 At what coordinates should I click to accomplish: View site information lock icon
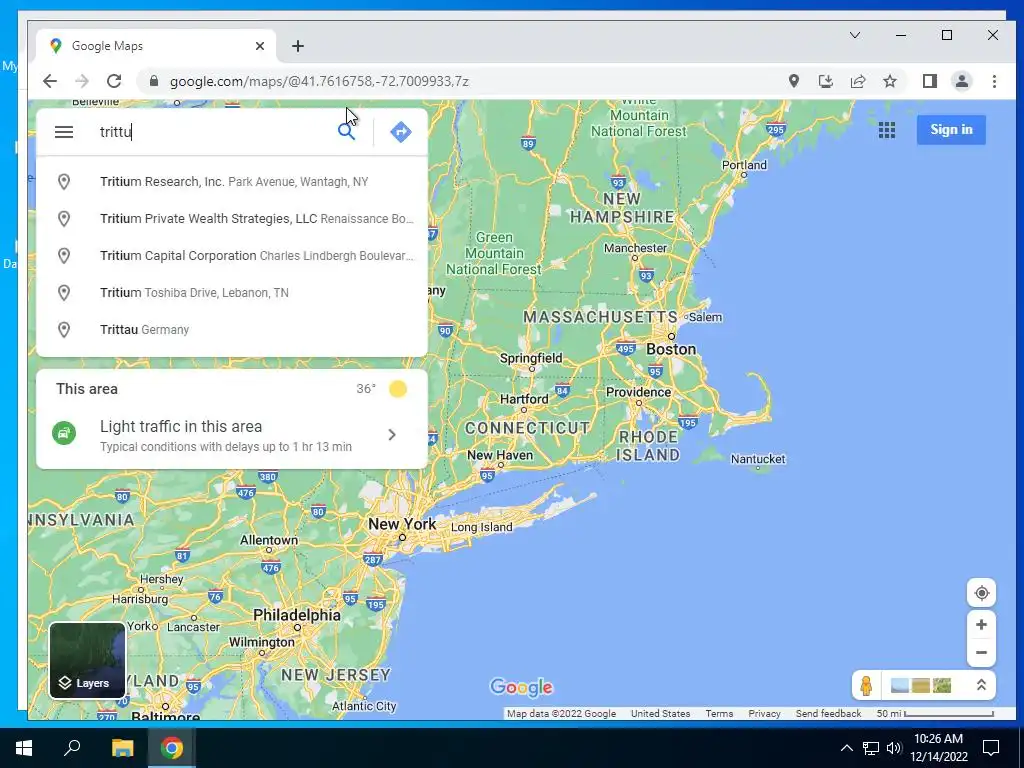tap(153, 81)
